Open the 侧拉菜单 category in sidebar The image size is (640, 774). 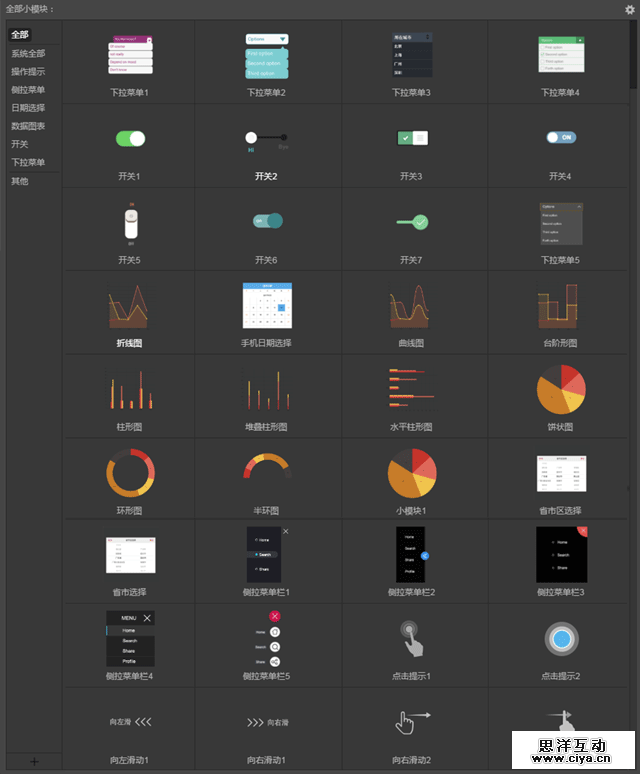(x=28, y=90)
